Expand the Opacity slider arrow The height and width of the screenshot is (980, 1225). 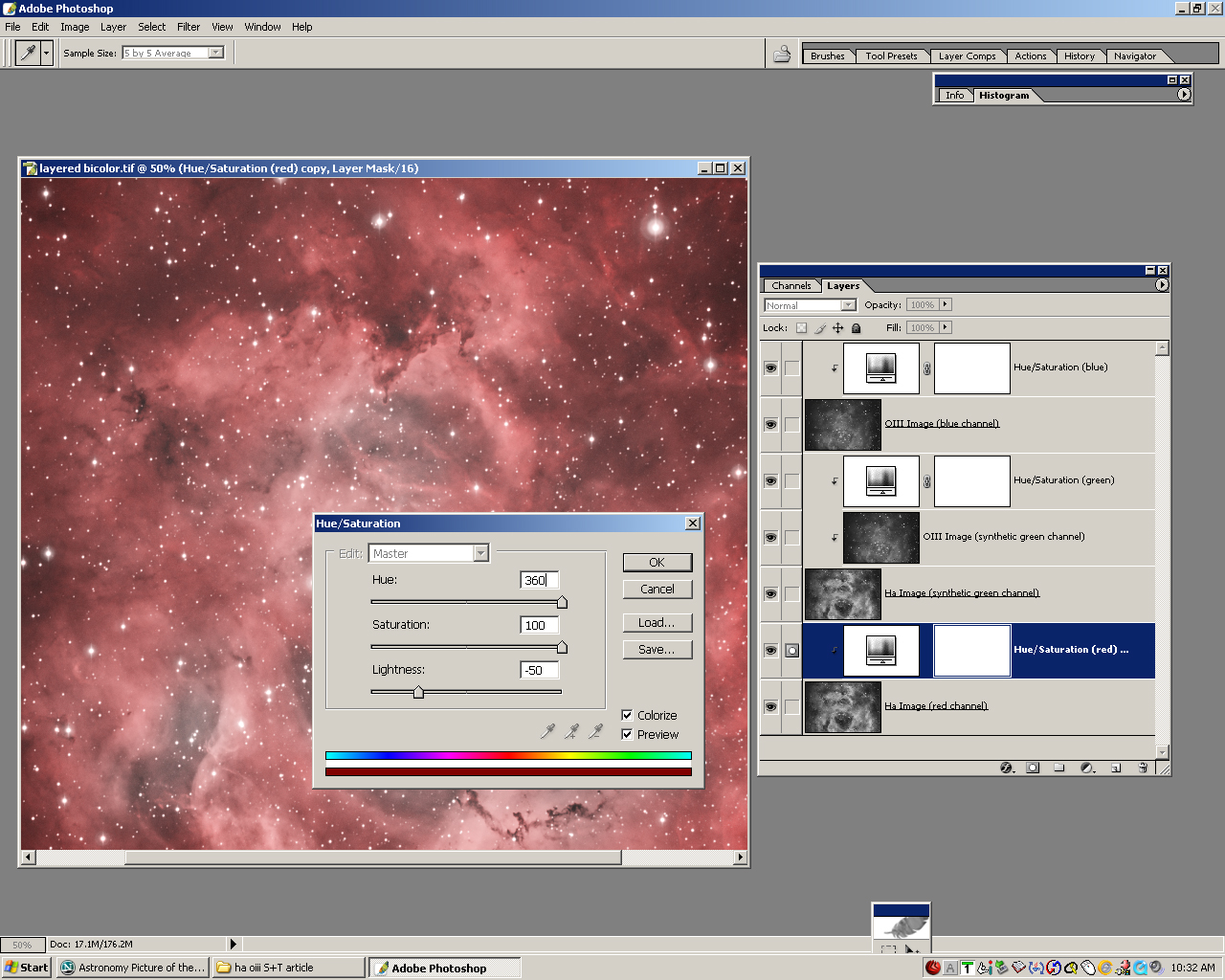point(946,304)
